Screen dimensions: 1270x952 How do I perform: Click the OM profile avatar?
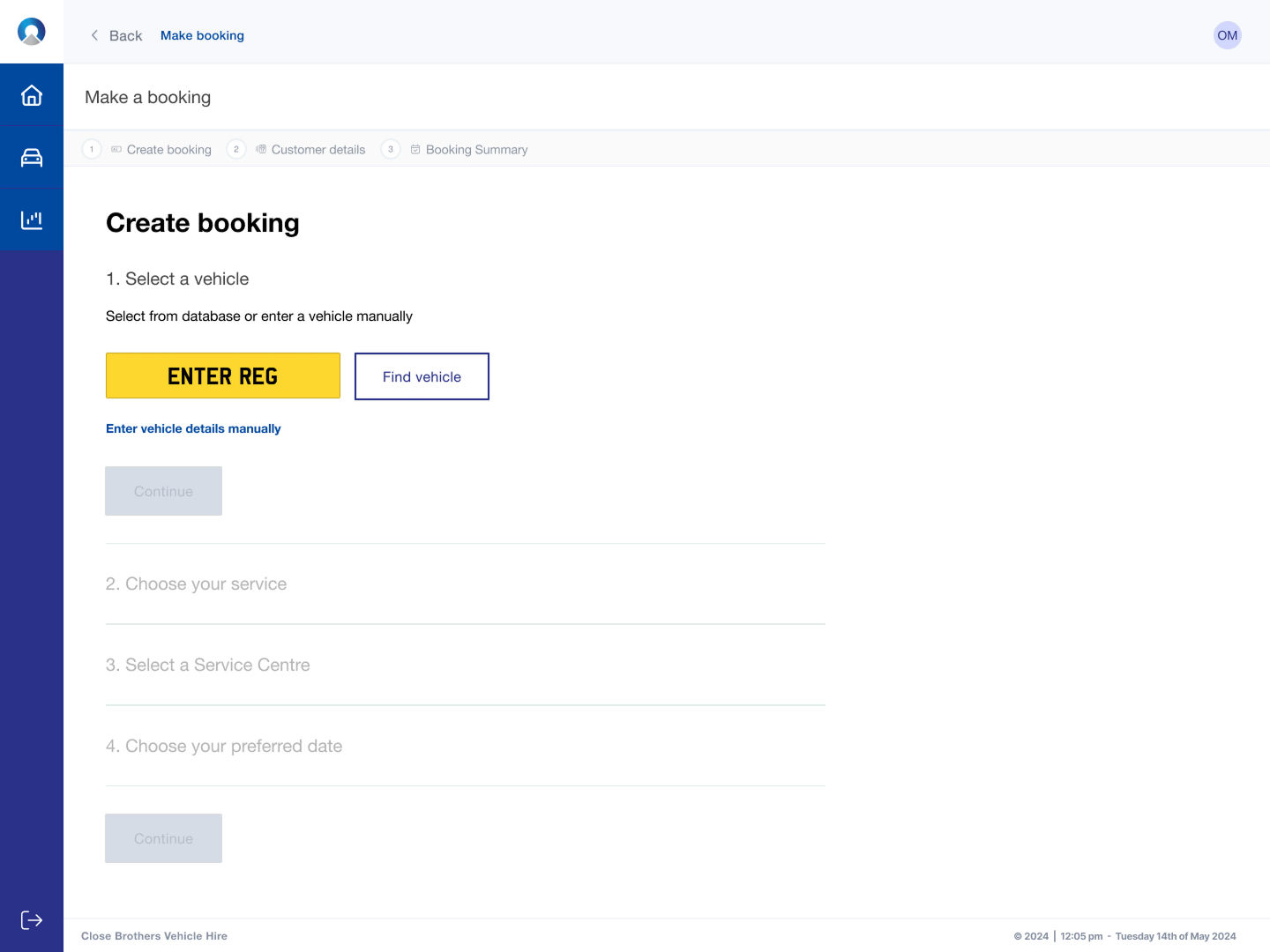[x=1227, y=35]
